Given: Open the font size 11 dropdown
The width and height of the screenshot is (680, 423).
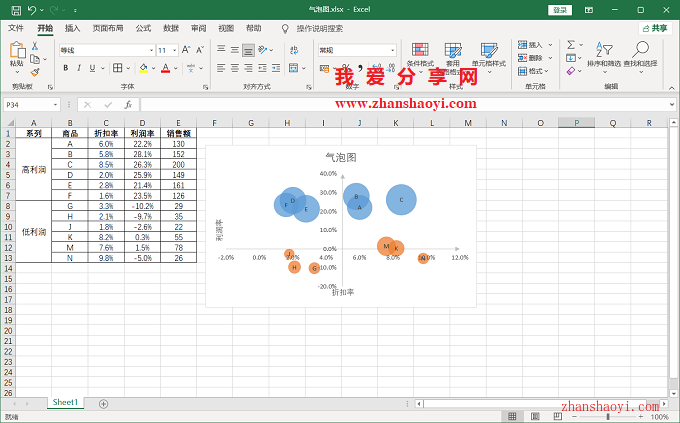Looking at the screenshot, I should pyautogui.click(x=174, y=50).
